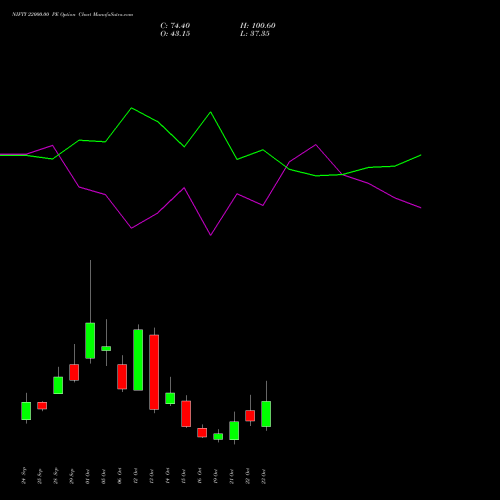Select the 29 Sep date label
Viewport: 500px width, 500px height.
coord(72,476)
